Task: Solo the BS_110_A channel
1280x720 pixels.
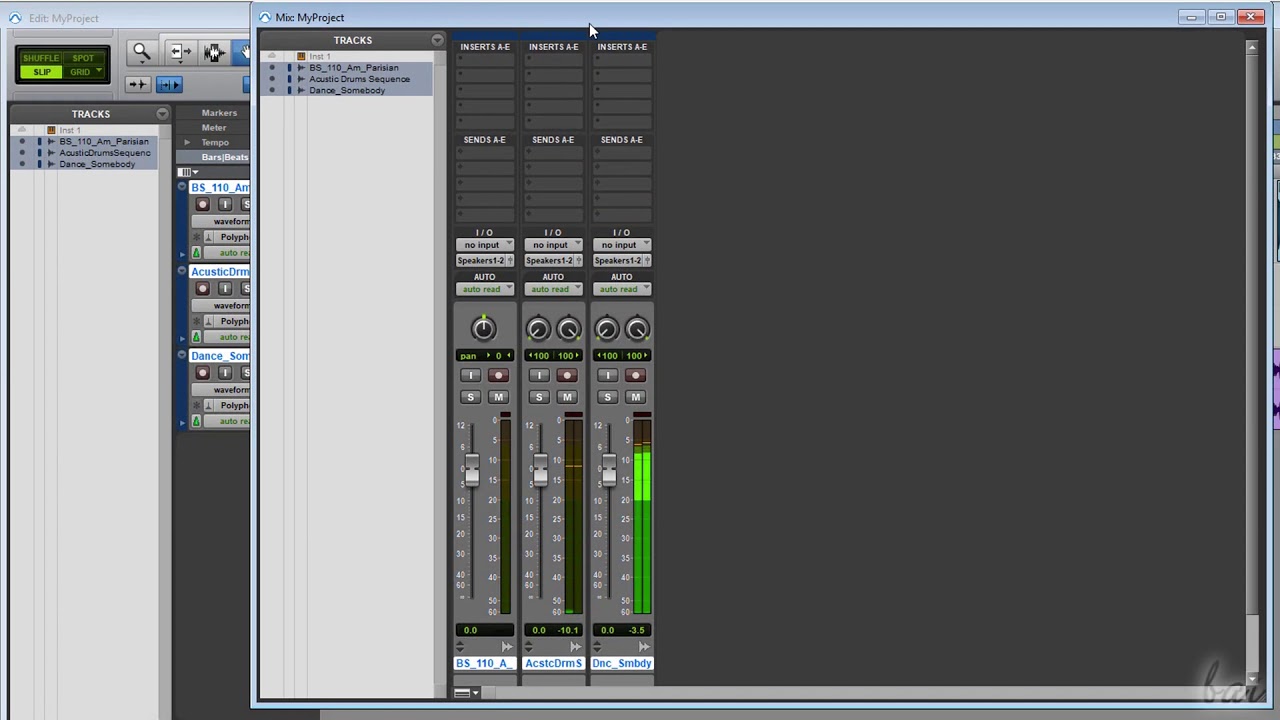Action: pyautogui.click(x=470, y=397)
